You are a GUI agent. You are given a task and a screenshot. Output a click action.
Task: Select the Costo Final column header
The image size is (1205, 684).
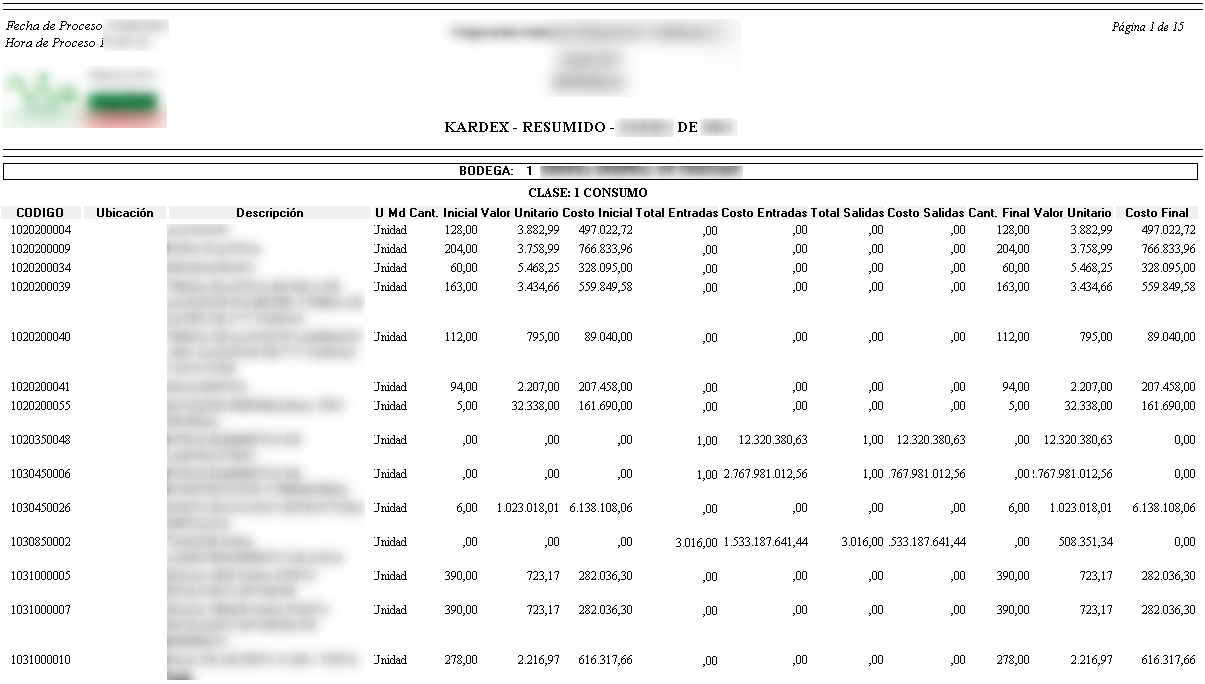(1156, 213)
